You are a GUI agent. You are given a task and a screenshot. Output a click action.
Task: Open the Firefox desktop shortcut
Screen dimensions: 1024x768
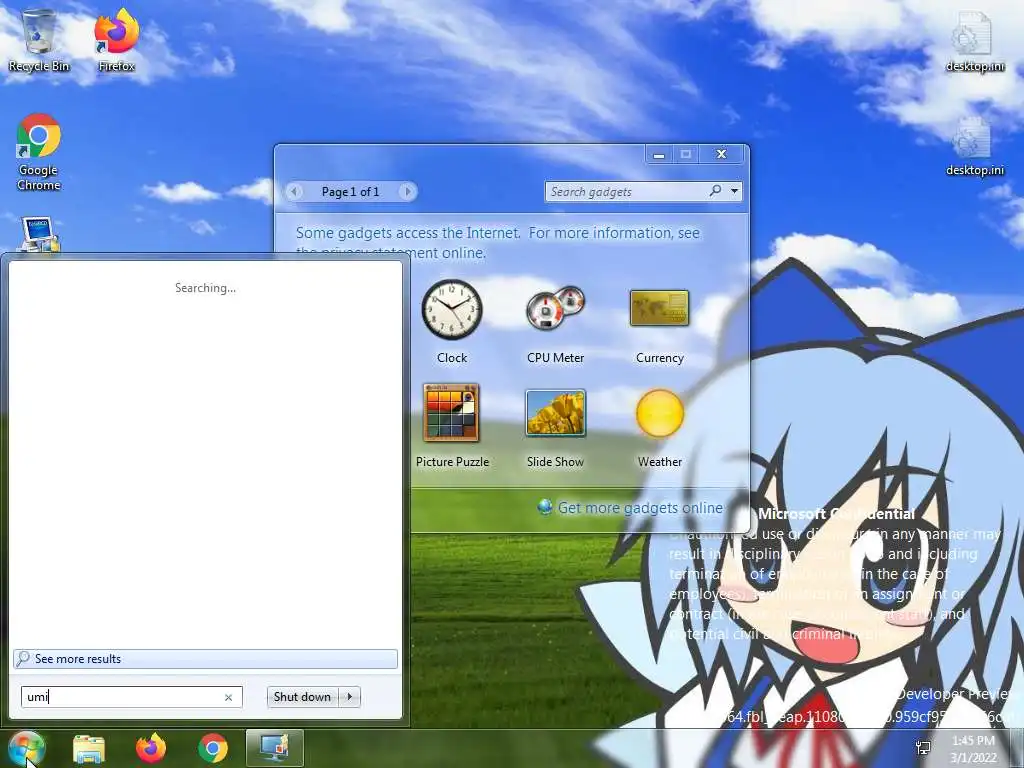(x=116, y=40)
